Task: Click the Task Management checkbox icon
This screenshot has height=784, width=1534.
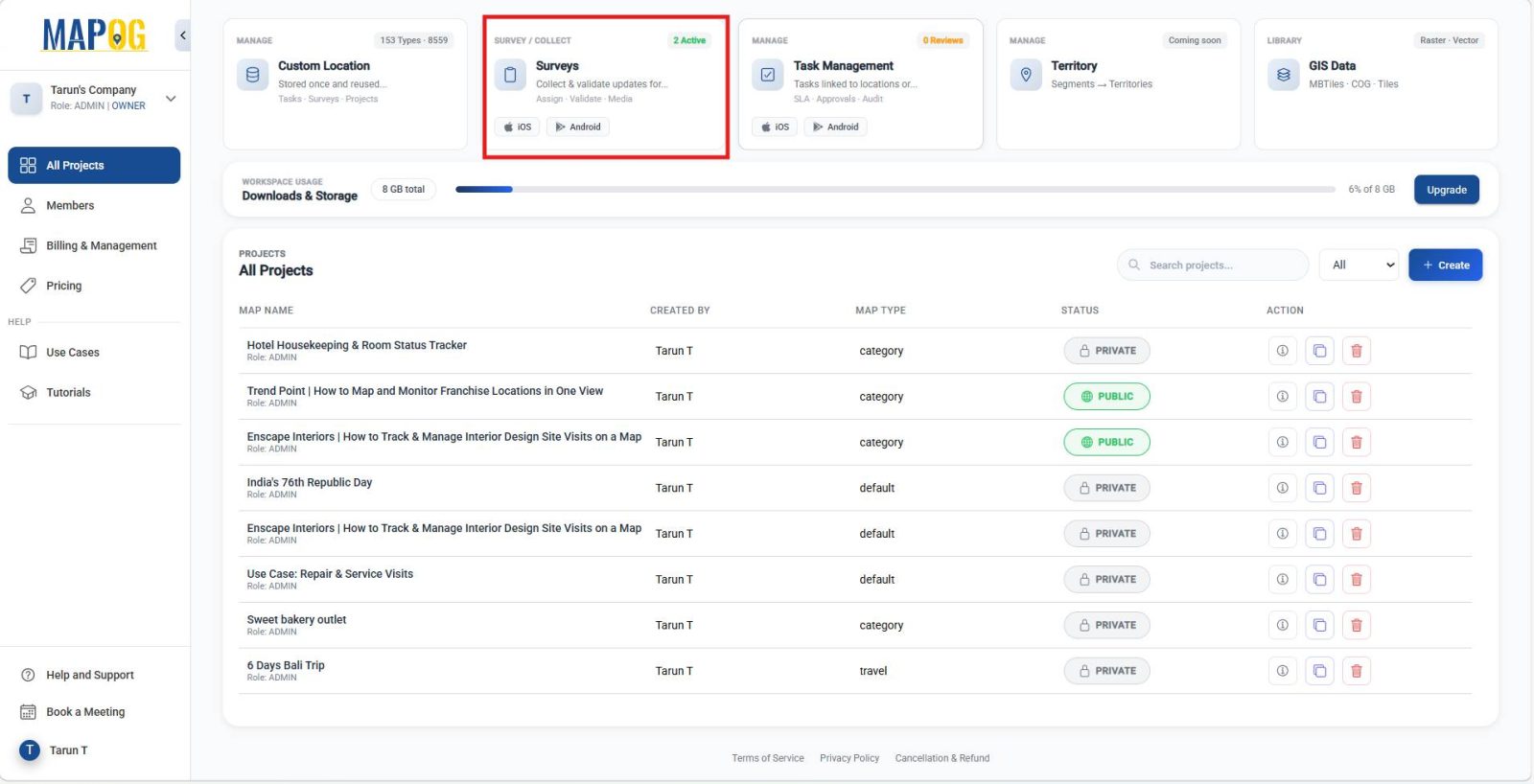Action: click(768, 75)
